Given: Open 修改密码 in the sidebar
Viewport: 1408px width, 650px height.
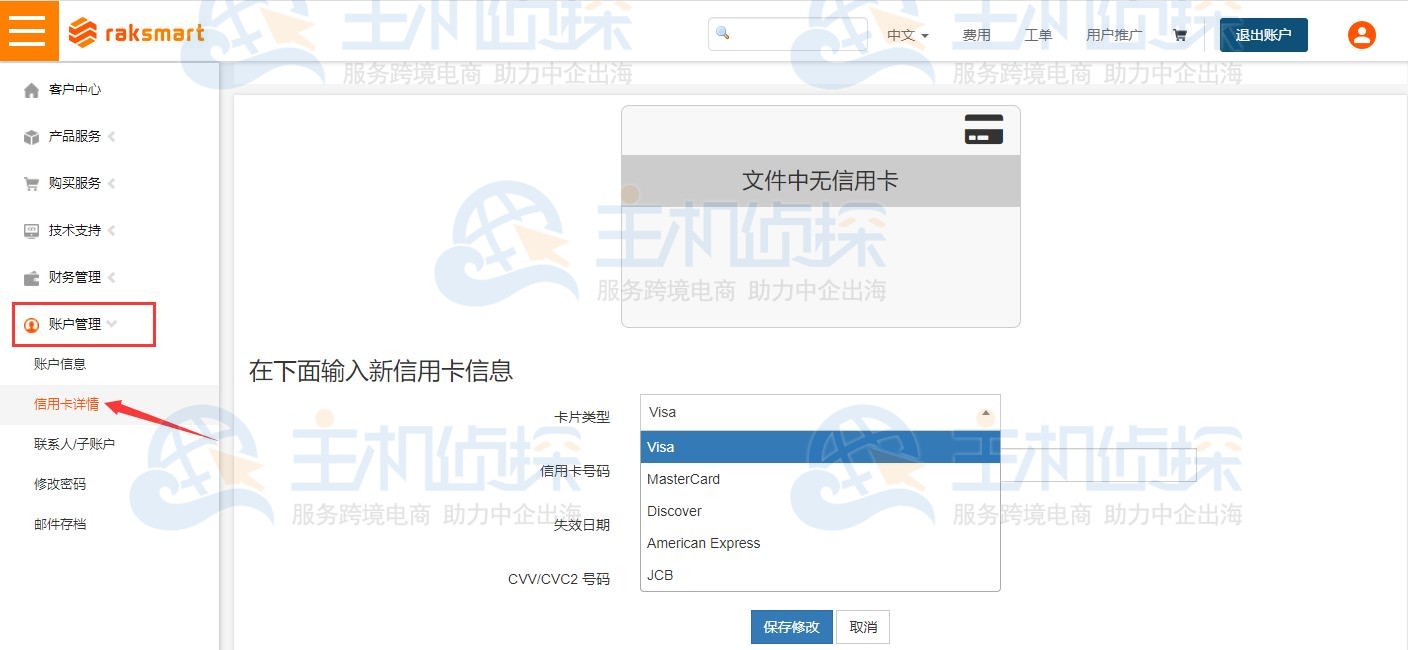Looking at the screenshot, I should click(x=60, y=484).
